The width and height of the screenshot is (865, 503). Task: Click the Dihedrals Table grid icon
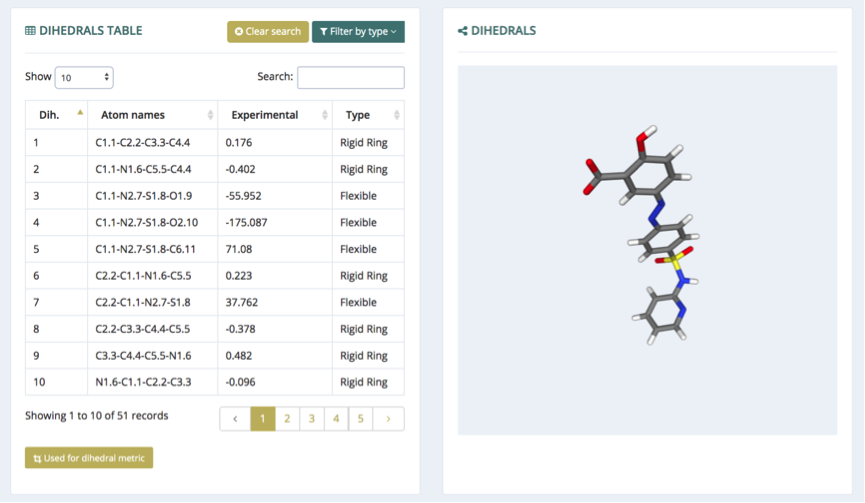pos(30,31)
